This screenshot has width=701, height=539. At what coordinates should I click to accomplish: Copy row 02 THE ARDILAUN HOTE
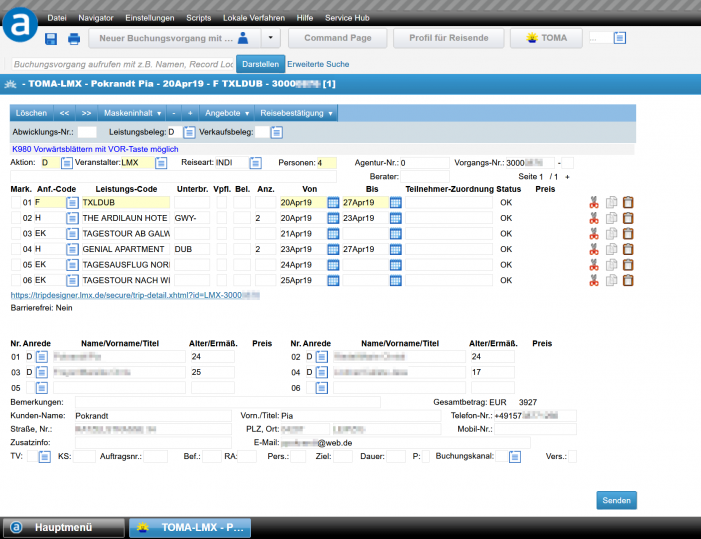pos(611,218)
